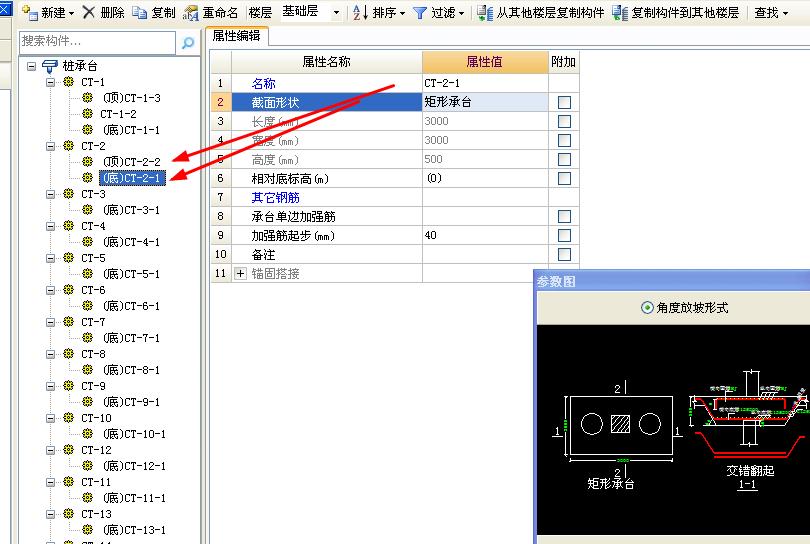Viewport: 810px width, 544px height.
Task: Click the 从其他楼层复制构件 button text
Action: click(x=550, y=13)
